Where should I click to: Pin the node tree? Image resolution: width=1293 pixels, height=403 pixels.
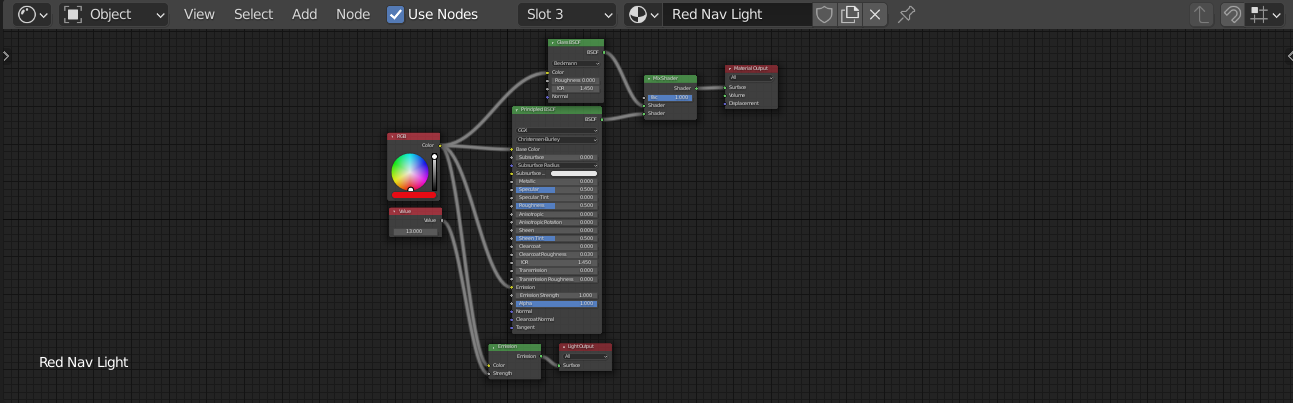906,14
